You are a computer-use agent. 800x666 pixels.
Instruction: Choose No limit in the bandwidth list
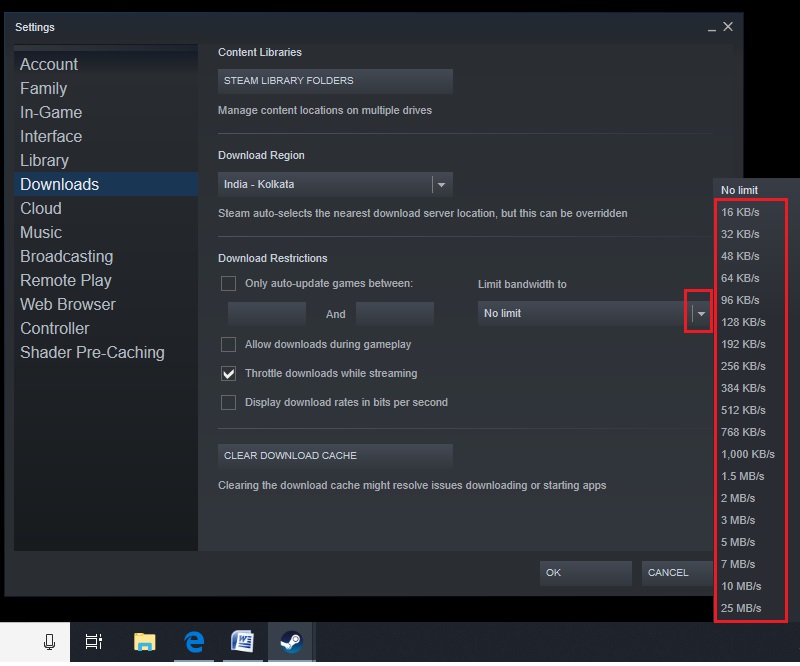(739, 190)
